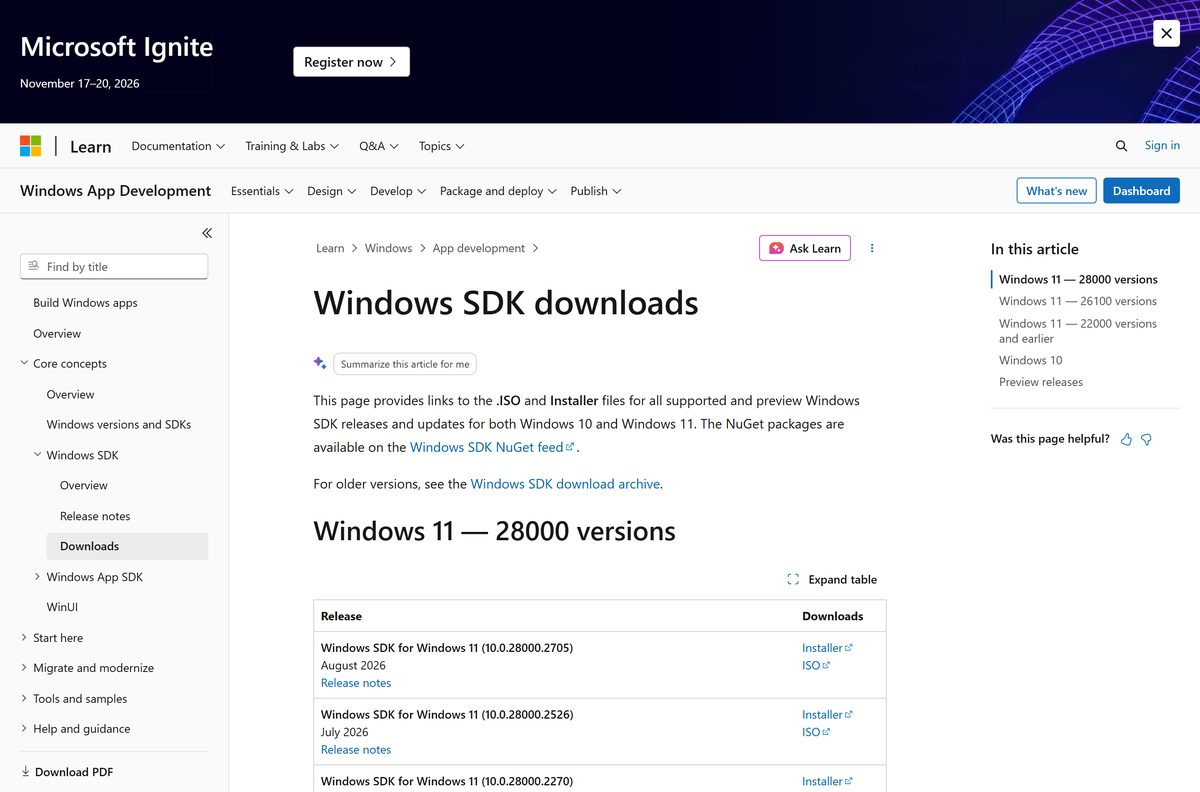The height and width of the screenshot is (792, 1200).
Task: Click the thumbs down not helpful icon
Action: pyautogui.click(x=1147, y=439)
